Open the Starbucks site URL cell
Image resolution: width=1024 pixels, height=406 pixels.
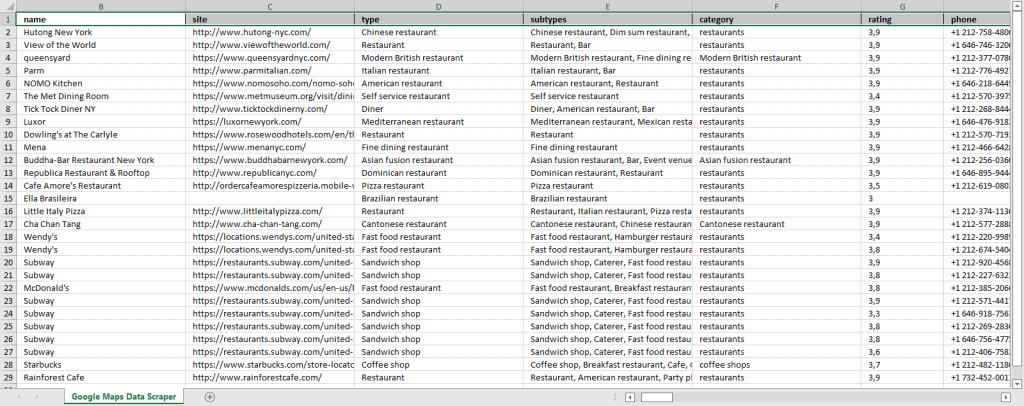pyautogui.click(x=272, y=365)
